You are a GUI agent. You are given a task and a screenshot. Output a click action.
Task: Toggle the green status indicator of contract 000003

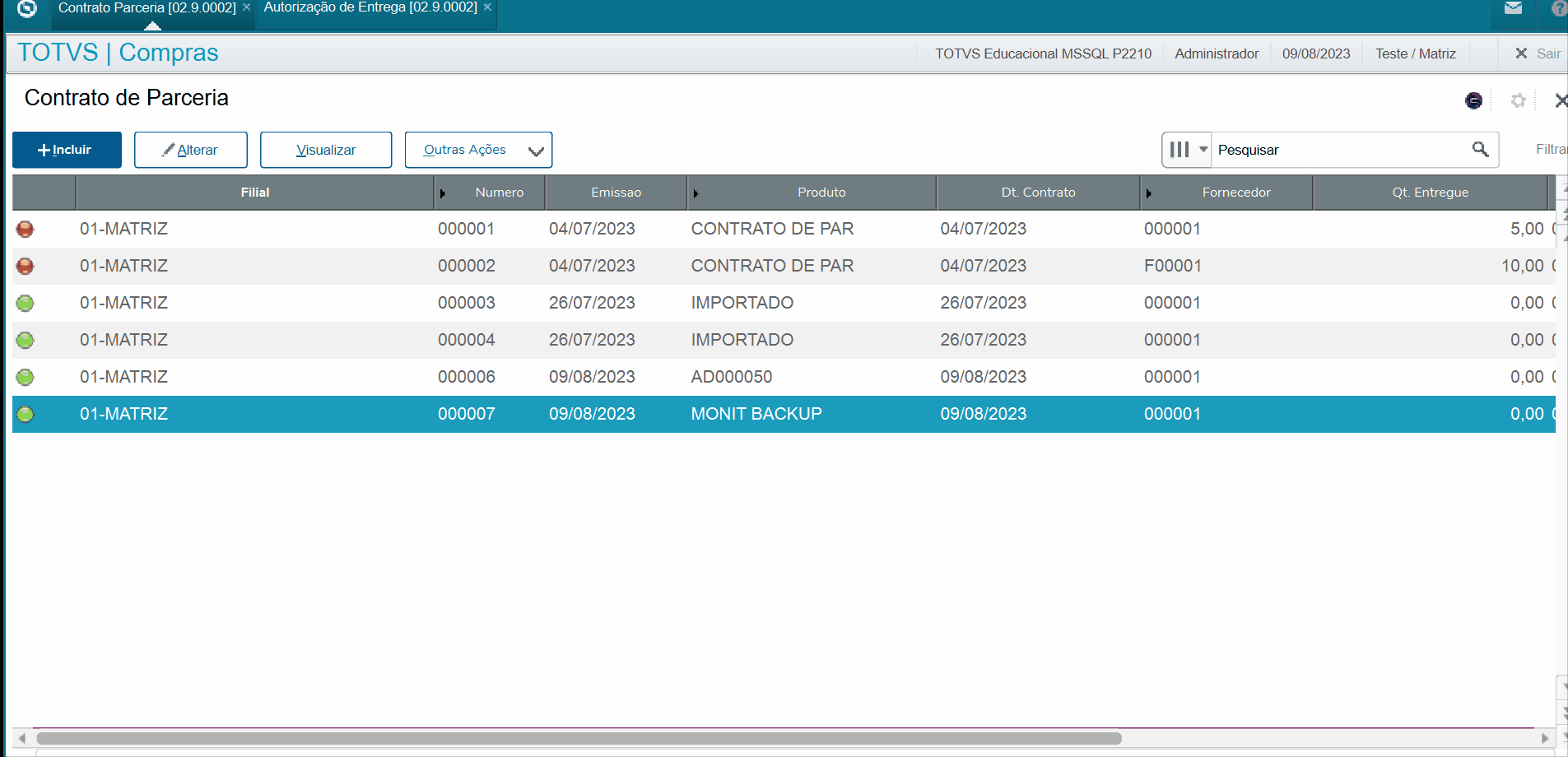coord(25,303)
